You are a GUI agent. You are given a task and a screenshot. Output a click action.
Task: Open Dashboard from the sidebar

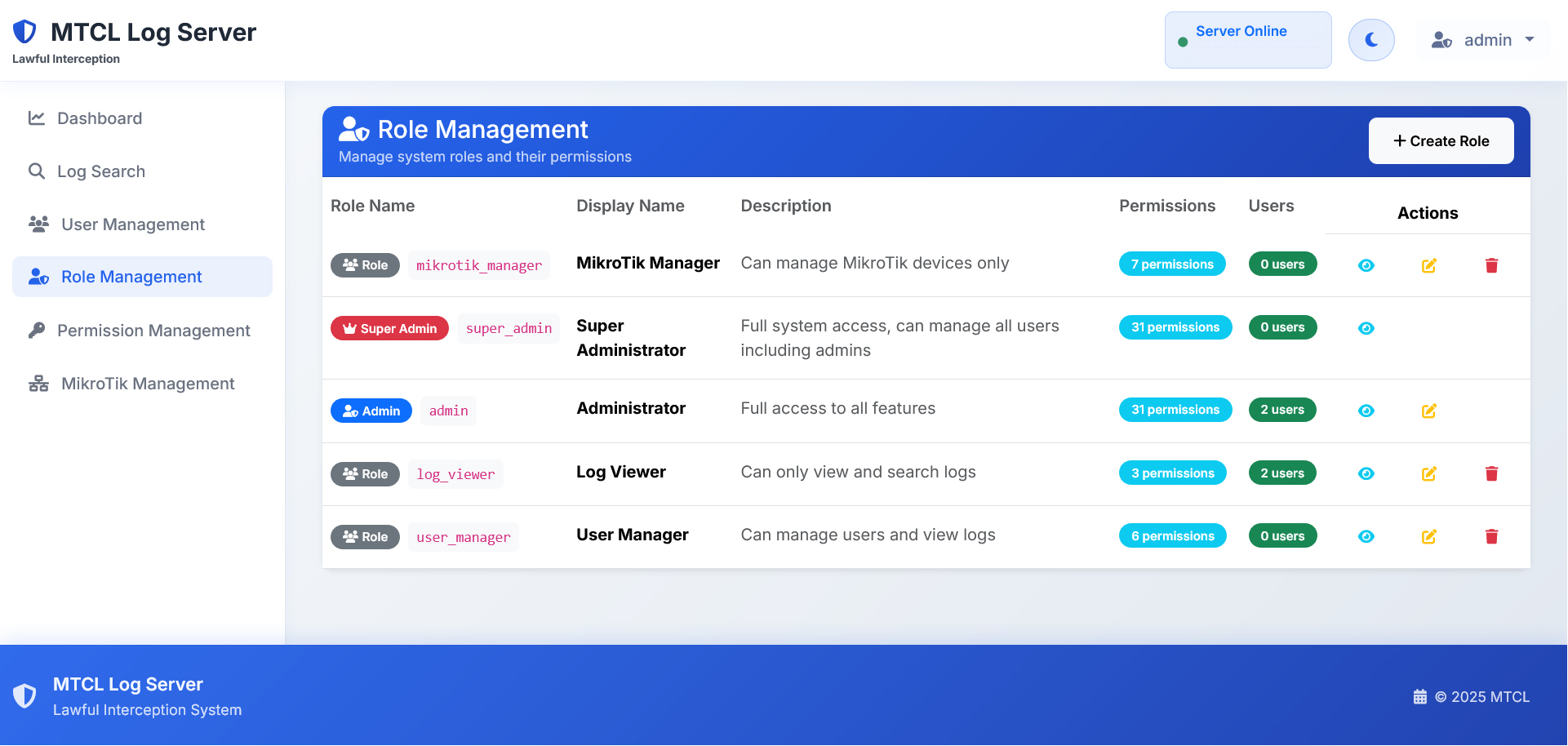point(100,118)
